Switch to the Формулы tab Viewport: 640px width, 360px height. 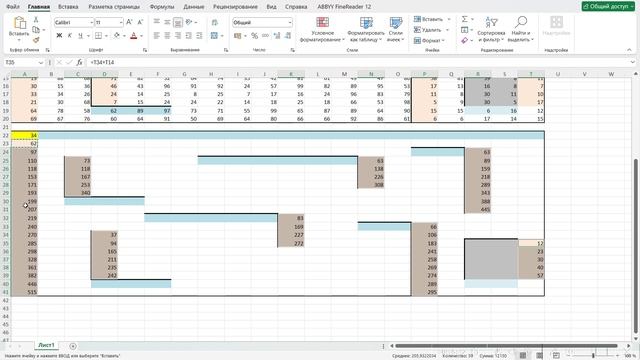pos(162,7)
